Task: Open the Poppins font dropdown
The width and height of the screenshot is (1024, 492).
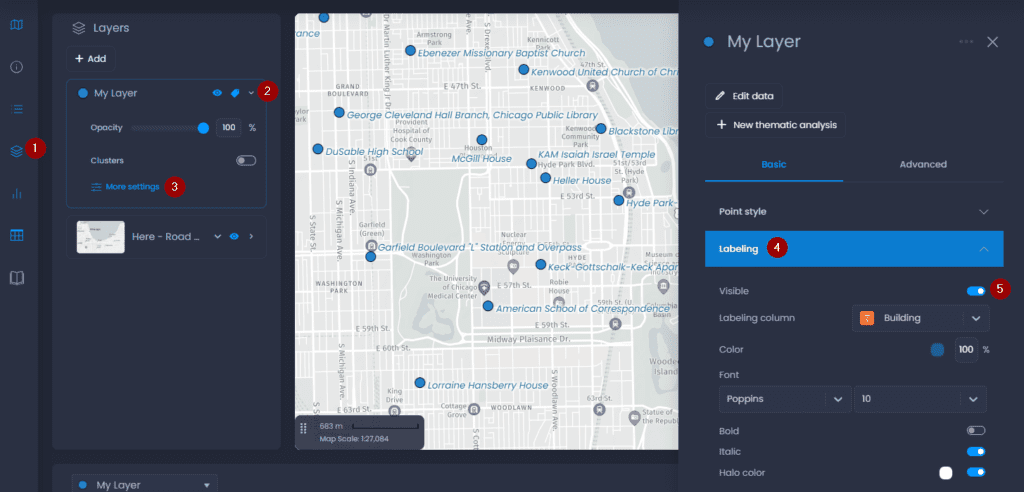Action: 785,399
